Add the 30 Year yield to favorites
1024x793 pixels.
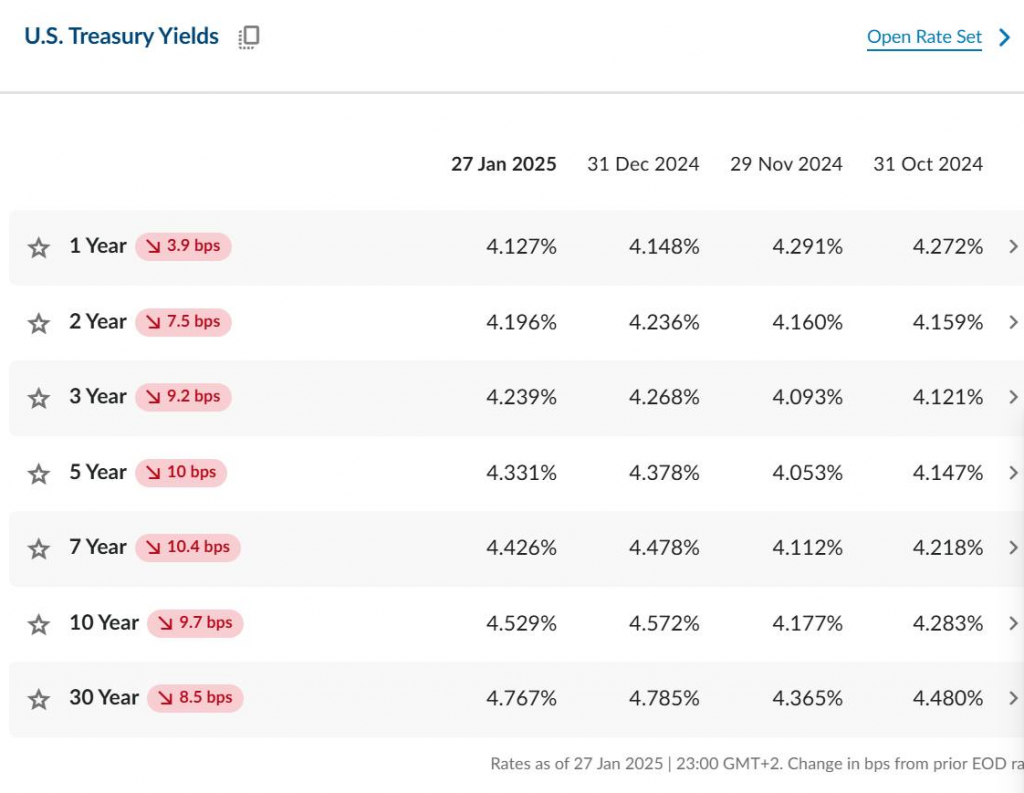pos(39,699)
